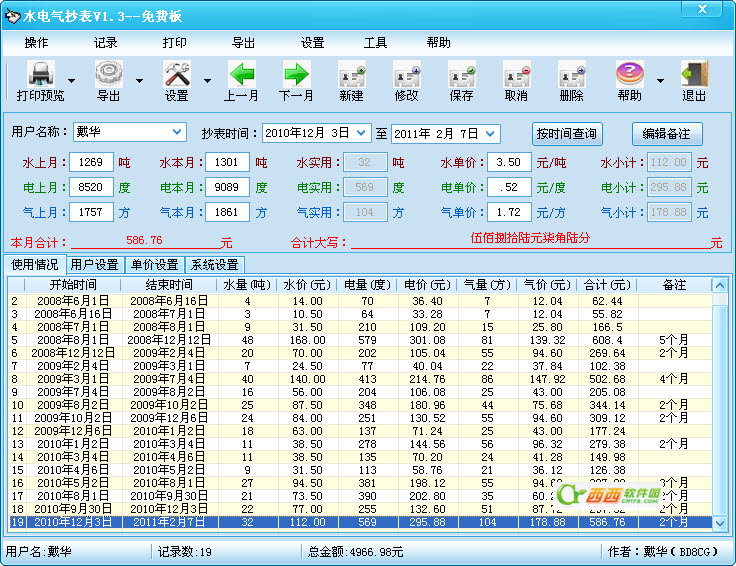The image size is (736, 566).
Task: Click the 修改 edit record icon
Action: tap(406, 74)
